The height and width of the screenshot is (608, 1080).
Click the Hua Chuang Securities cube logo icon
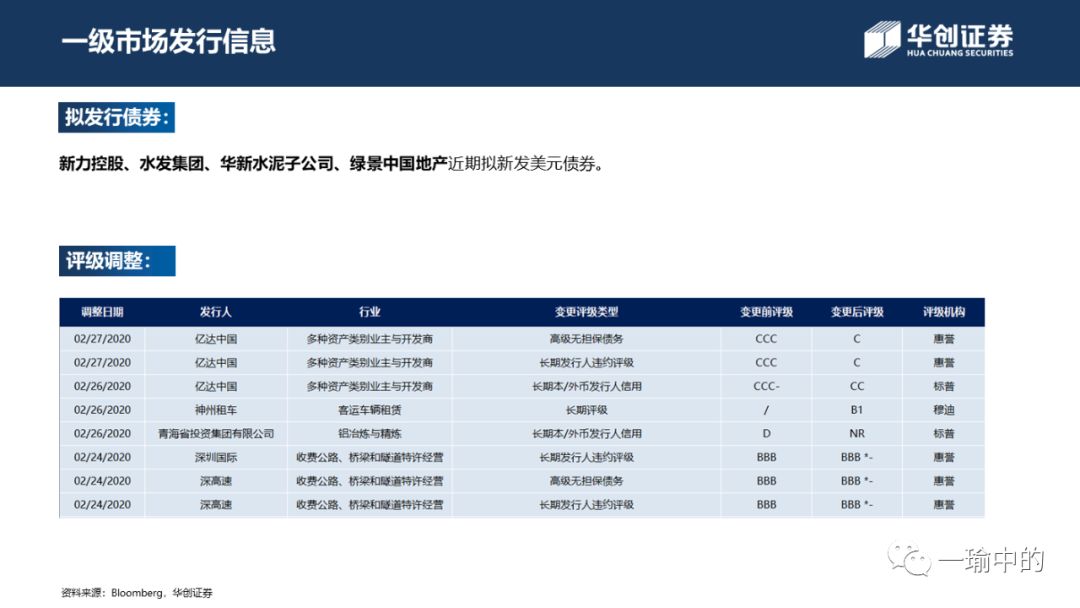(x=882, y=39)
